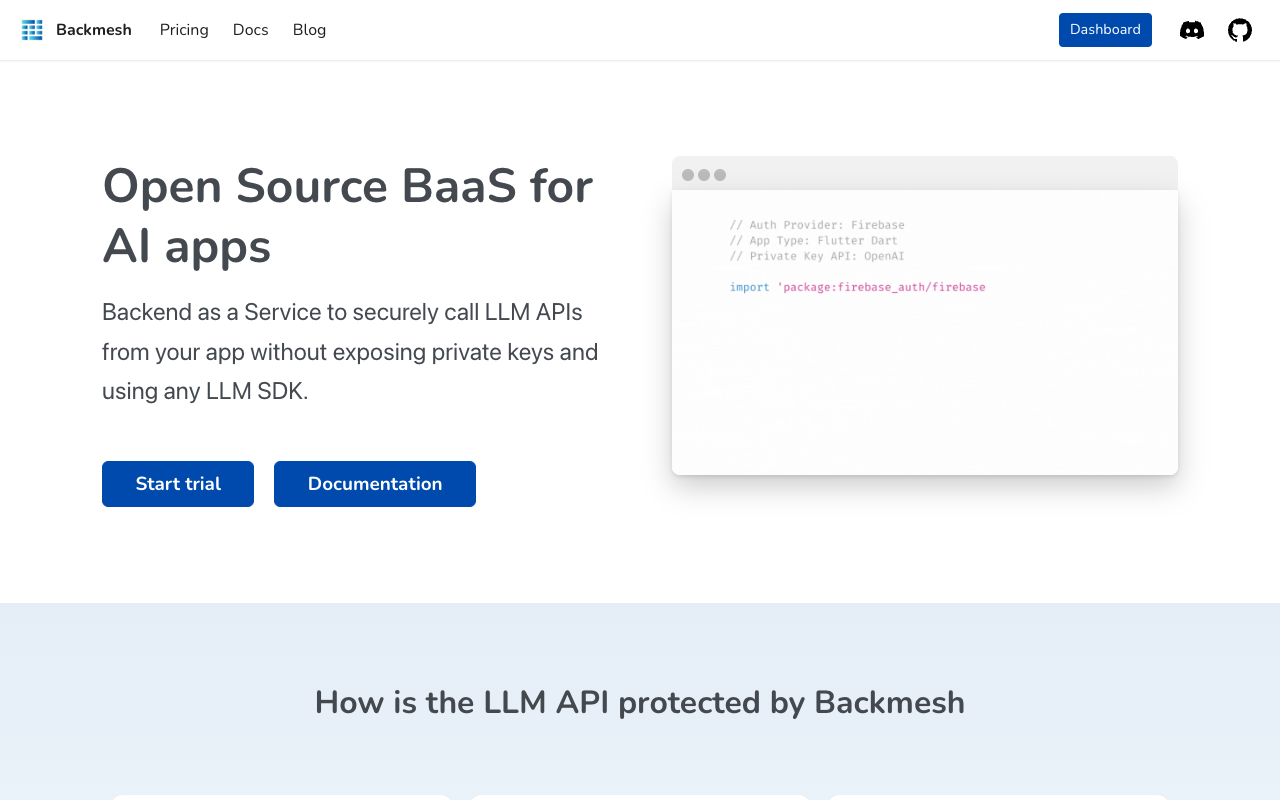
Task: Click the Backmesh brand name
Action: point(94,30)
